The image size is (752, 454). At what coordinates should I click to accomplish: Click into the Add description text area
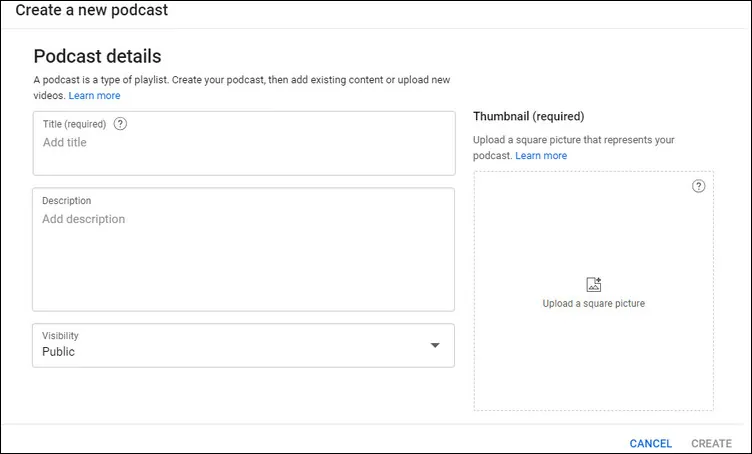pos(244,249)
